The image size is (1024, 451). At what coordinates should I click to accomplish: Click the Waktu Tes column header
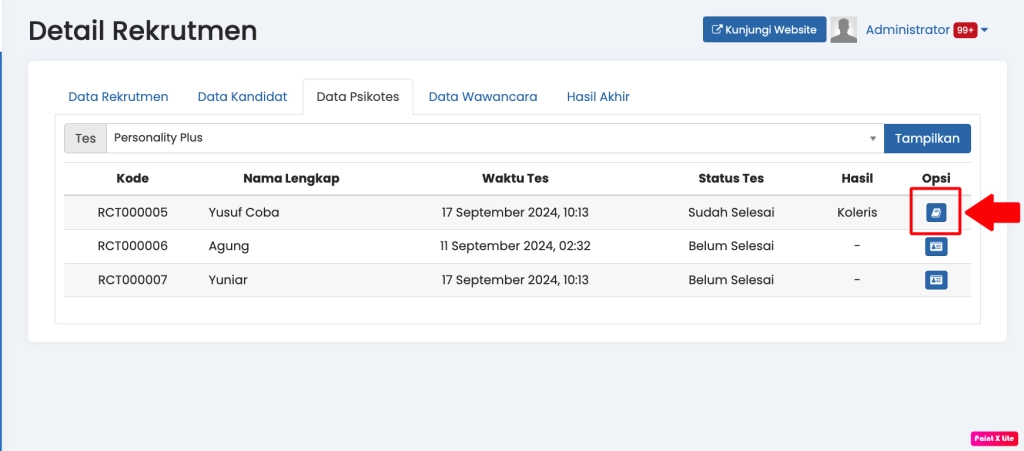point(515,179)
